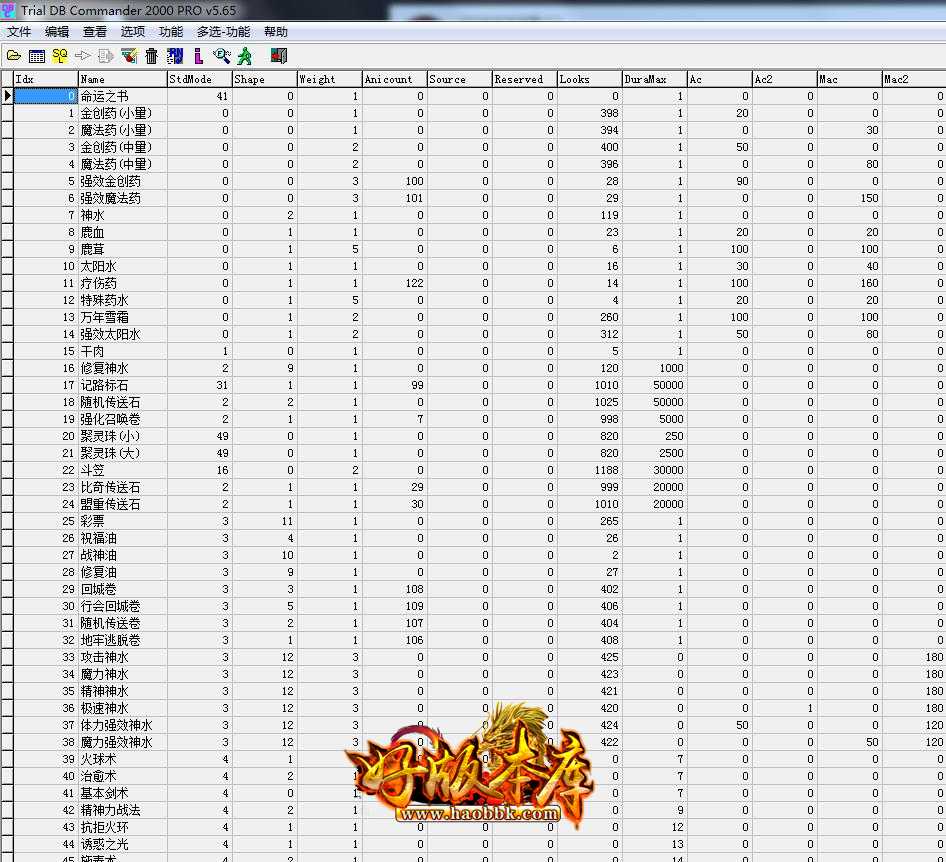The width and height of the screenshot is (946, 862).
Task: Click the DuraMax column header
Action: coord(655,79)
